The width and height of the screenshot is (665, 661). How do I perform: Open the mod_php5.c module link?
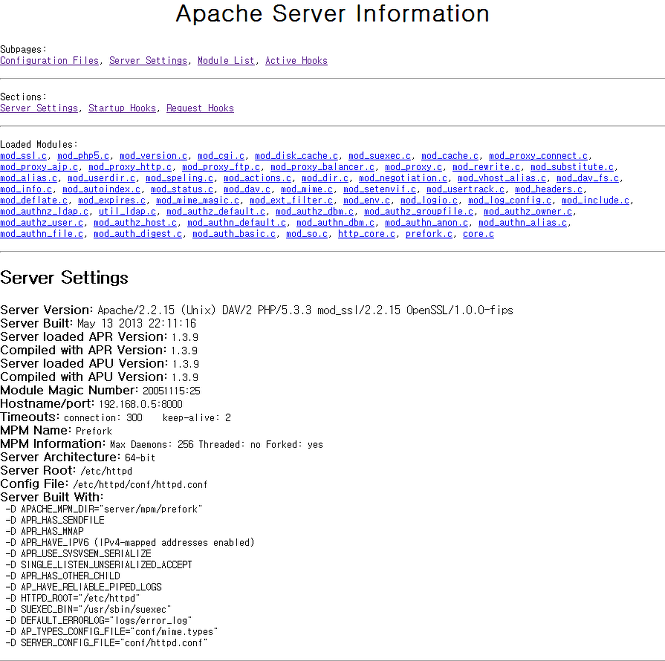click(x=83, y=156)
